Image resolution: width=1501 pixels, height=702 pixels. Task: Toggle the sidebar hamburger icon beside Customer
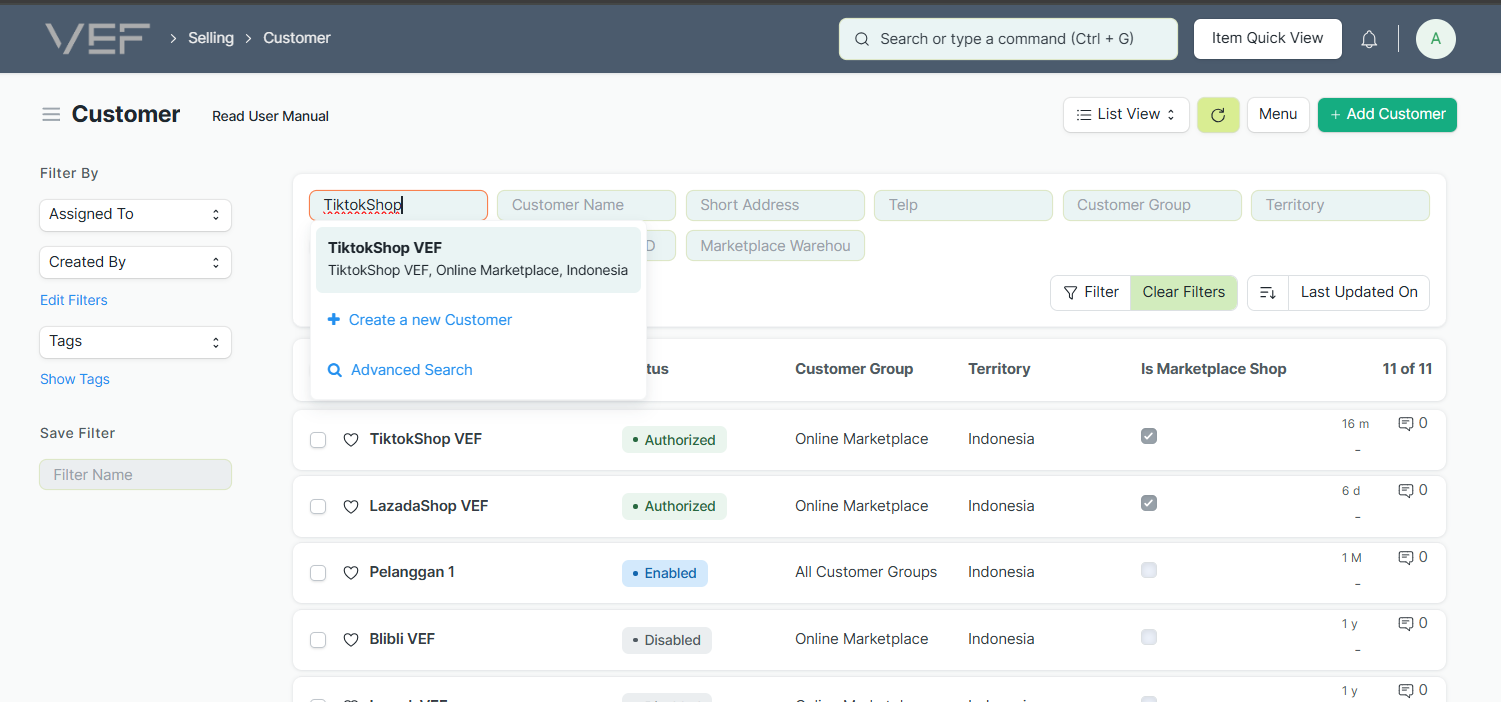click(x=51, y=115)
